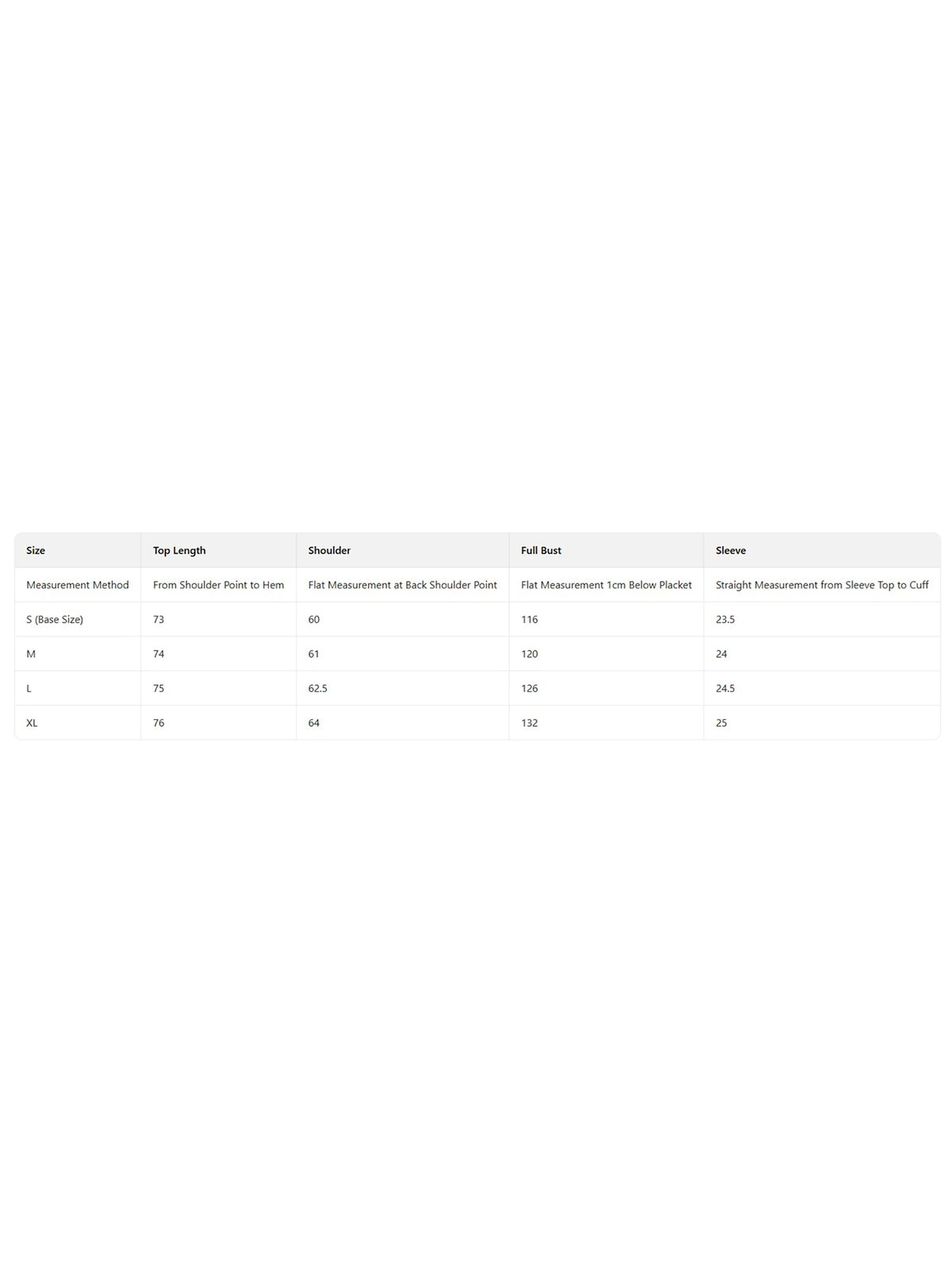Click 'Flat Measurement 1cm Below Placket' cell
The width and height of the screenshot is (952, 1270).
tap(606, 585)
